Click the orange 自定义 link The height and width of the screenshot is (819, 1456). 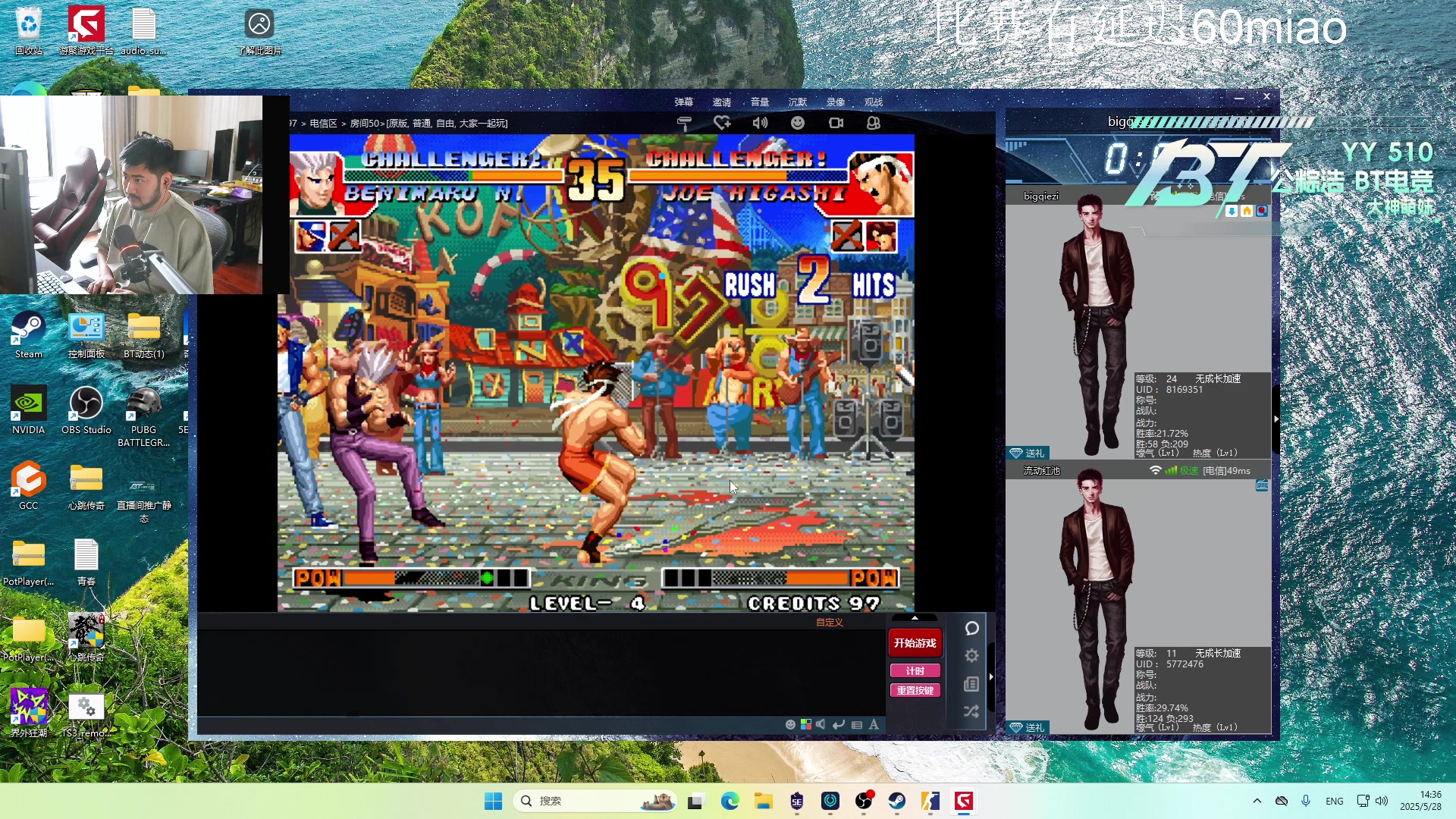coord(830,623)
